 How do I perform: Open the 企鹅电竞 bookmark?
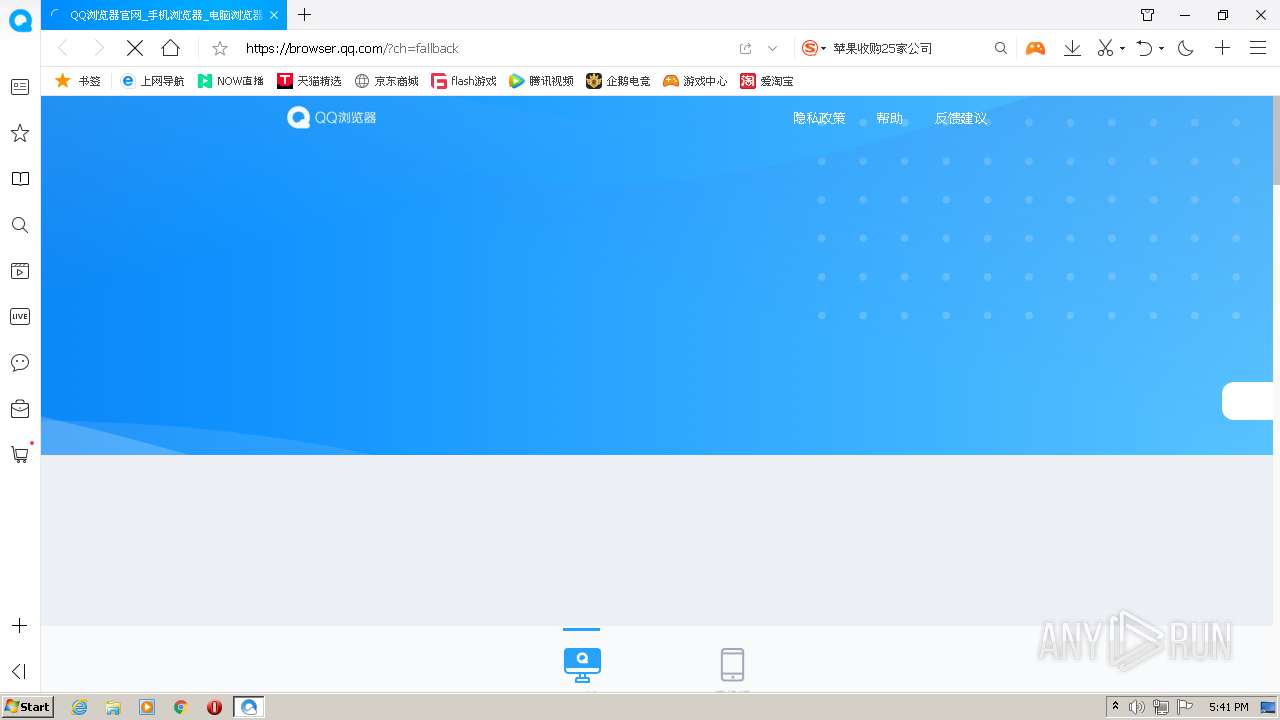pyautogui.click(x=618, y=81)
